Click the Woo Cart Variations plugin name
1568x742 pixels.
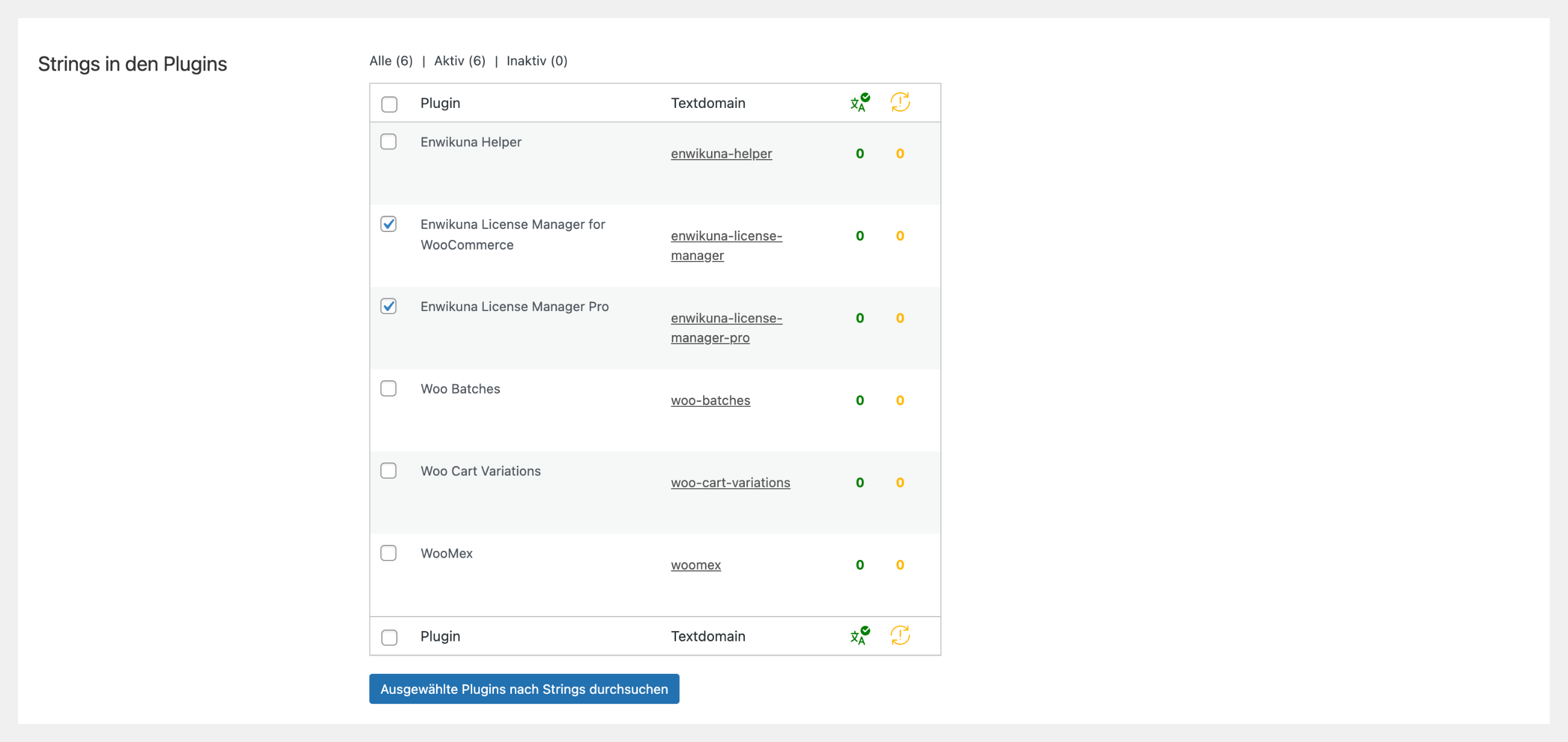[480, 471]
